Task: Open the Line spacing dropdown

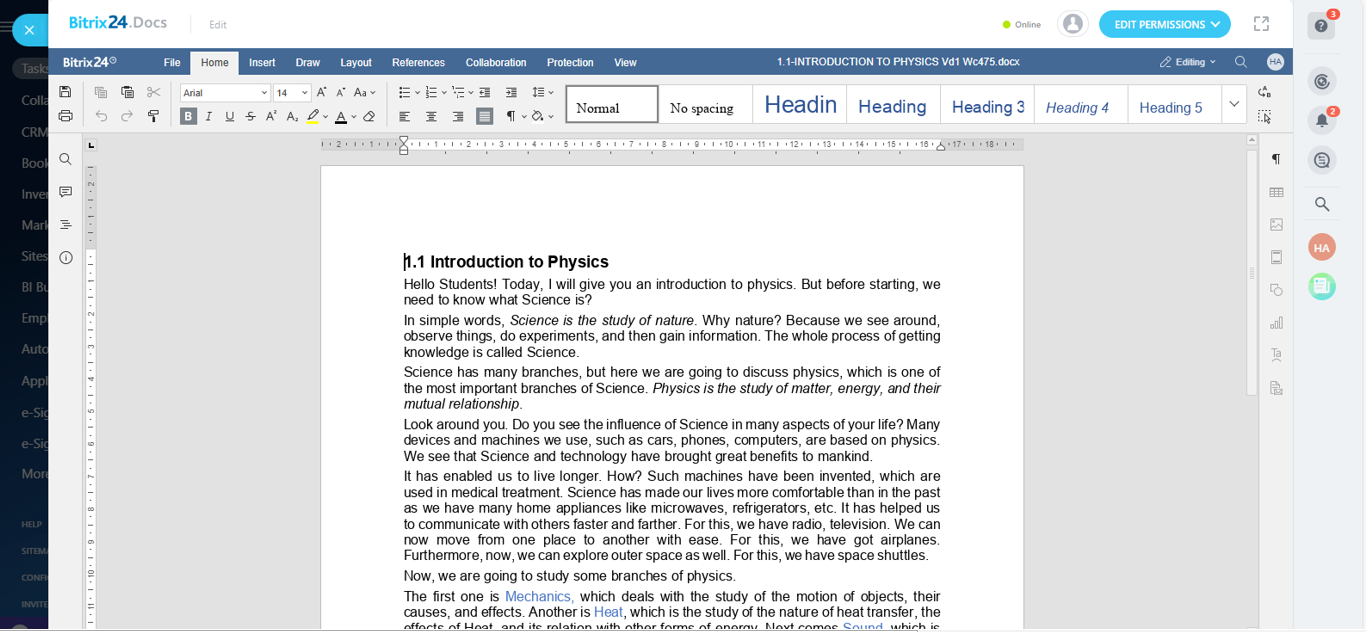Action: [543, 92]
